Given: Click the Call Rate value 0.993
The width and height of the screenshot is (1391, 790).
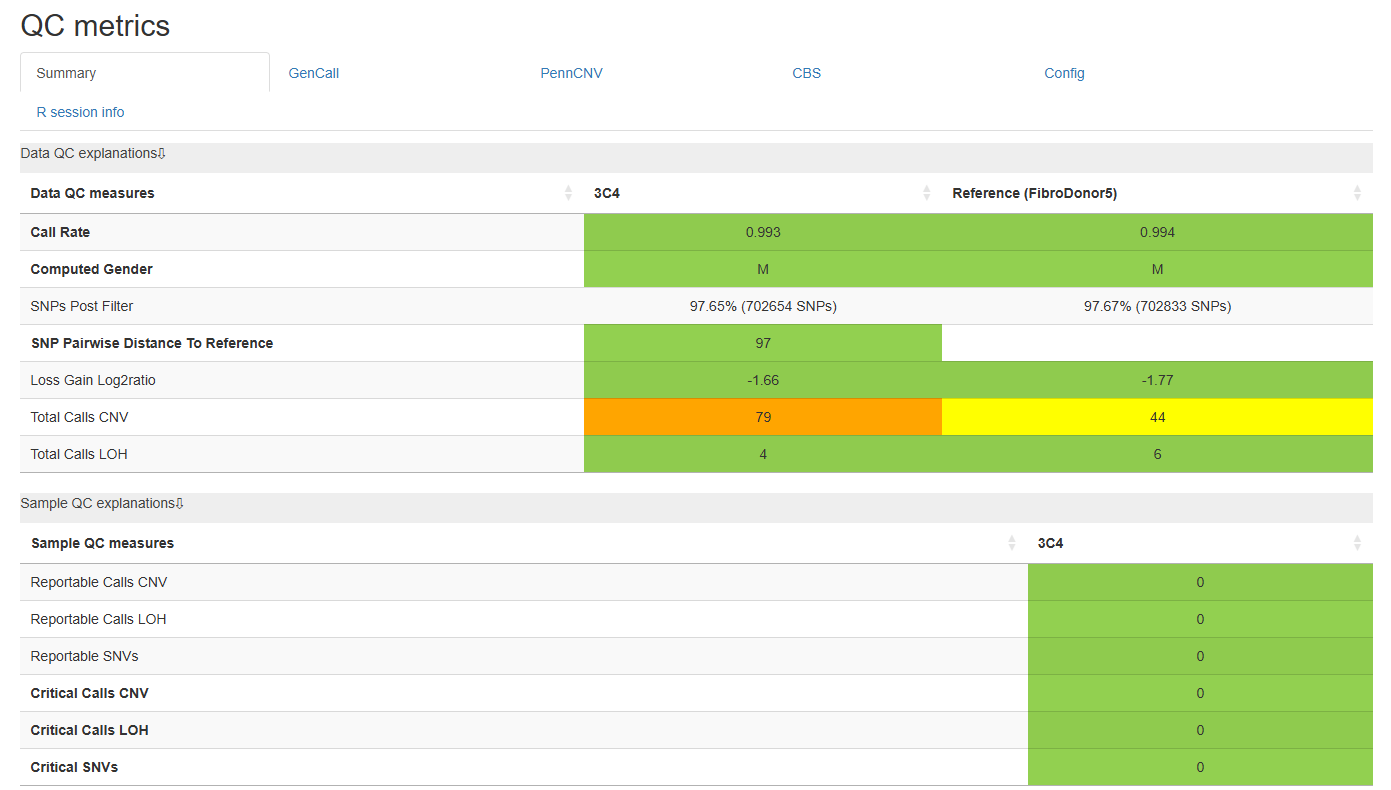Looking at the screenshot, I should (x=763, y=232).
